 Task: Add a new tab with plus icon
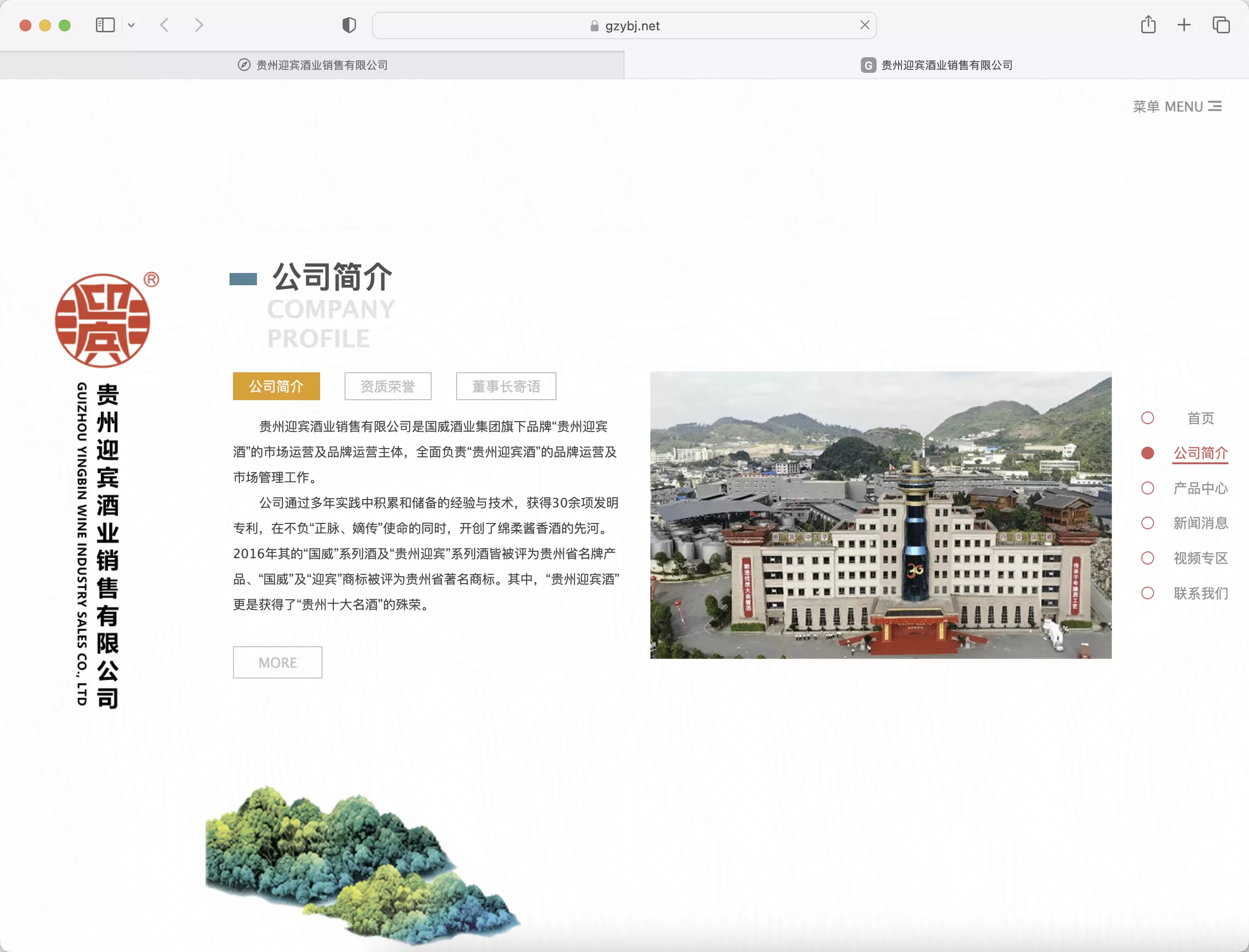[1184, 25]
